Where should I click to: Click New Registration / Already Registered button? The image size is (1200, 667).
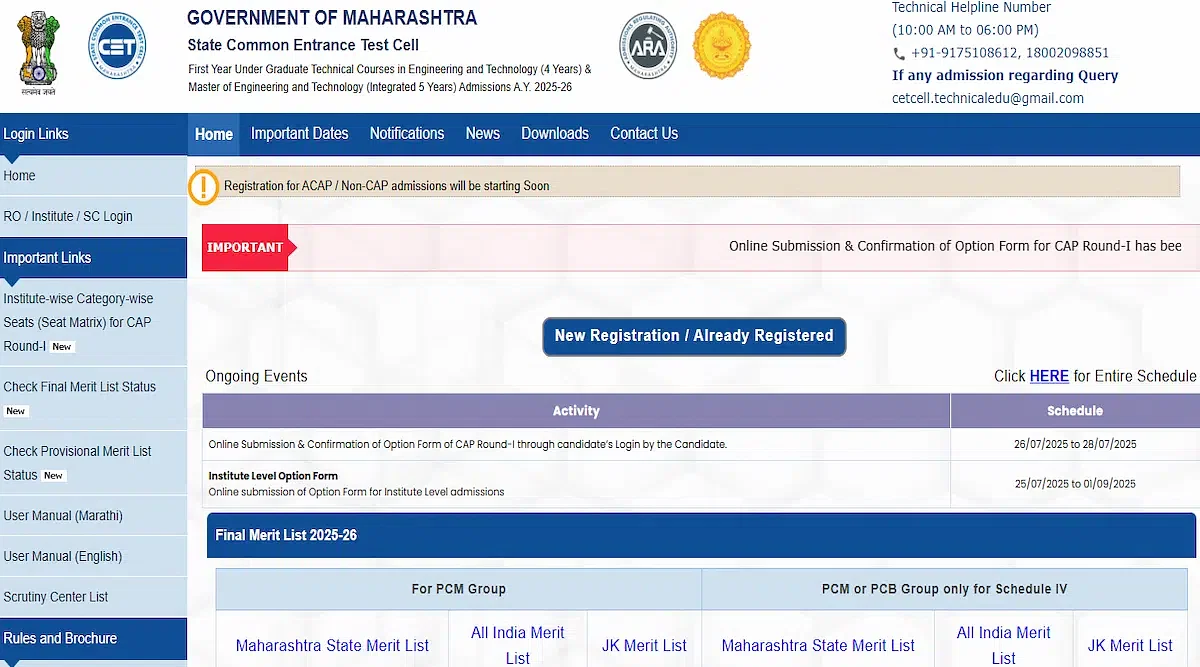click(694, 336)
